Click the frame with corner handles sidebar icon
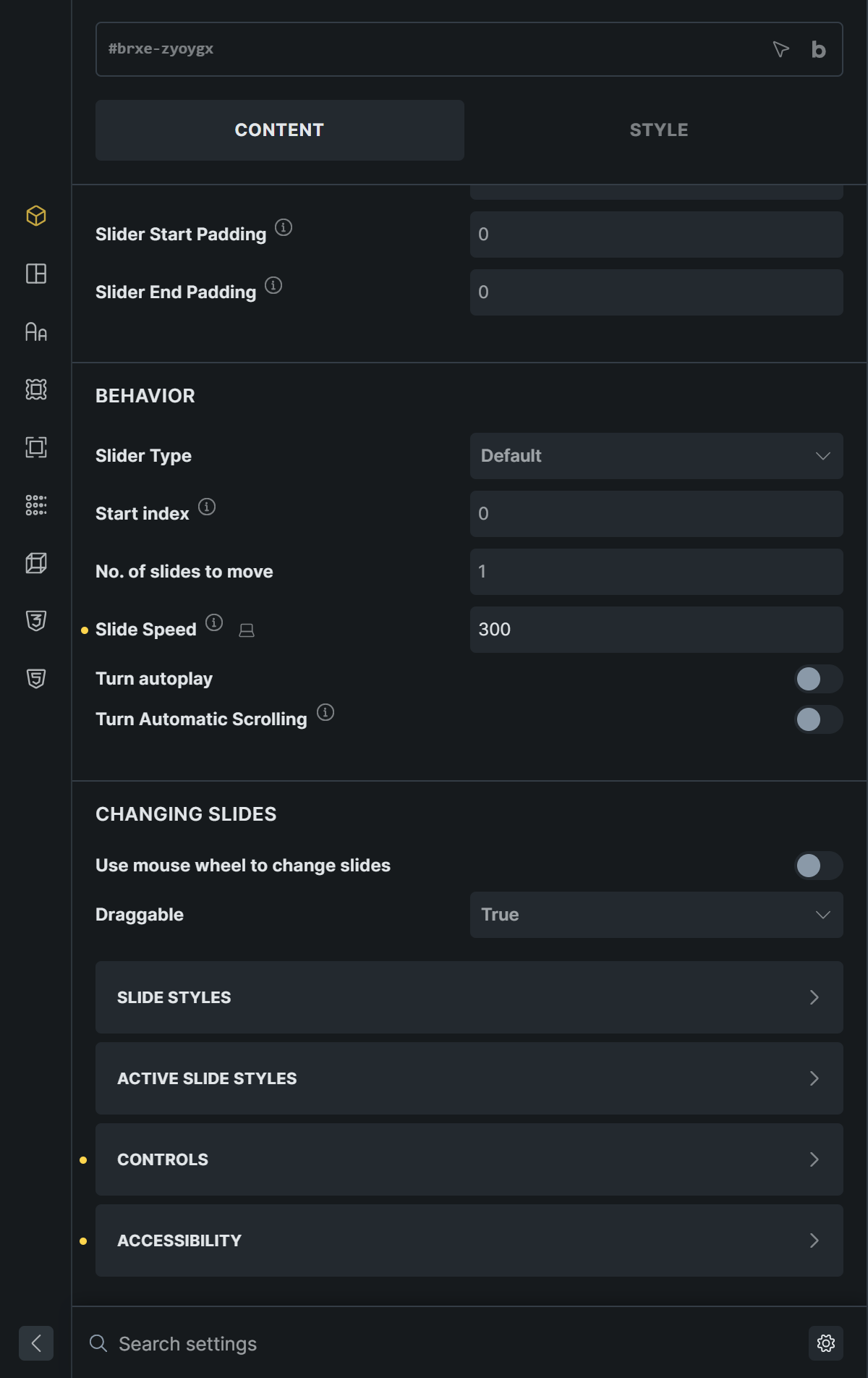The height and width of the screenshot is (1378, 868). [x=36, y=389]
